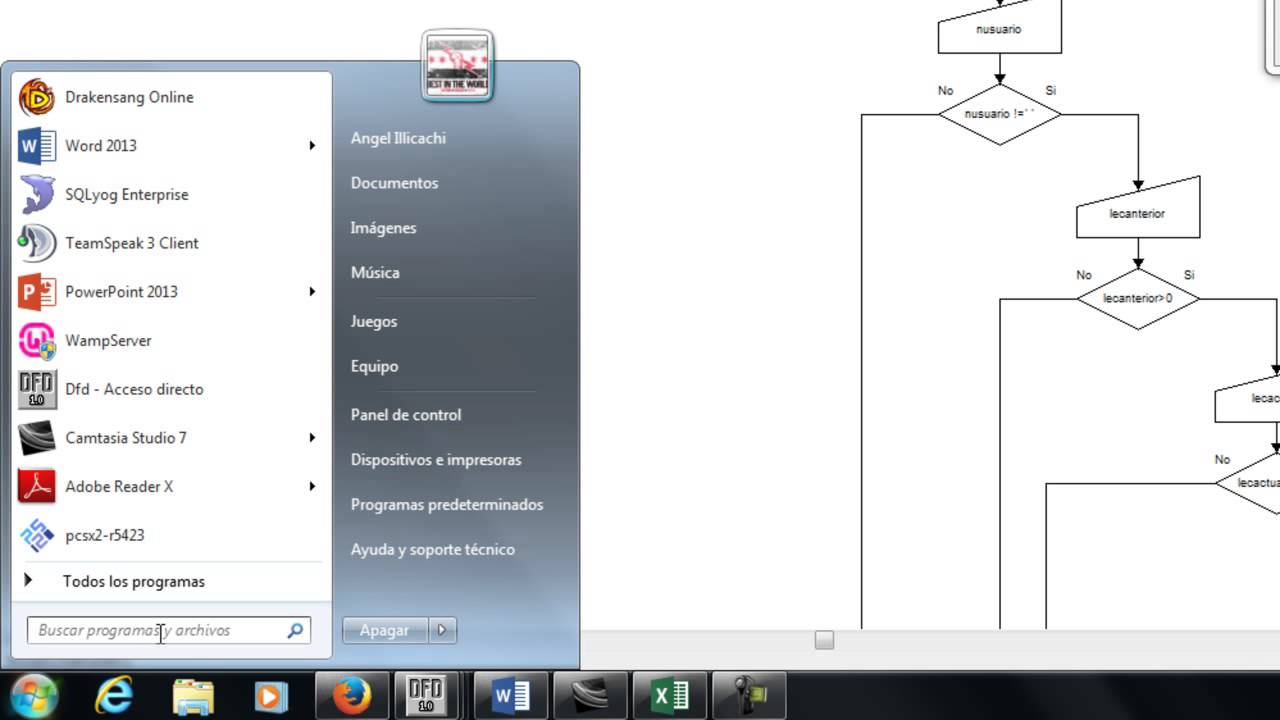The image size is (1280, 720).
Task: Open Windows Media Player from taskbar
Action: (271, 696)
